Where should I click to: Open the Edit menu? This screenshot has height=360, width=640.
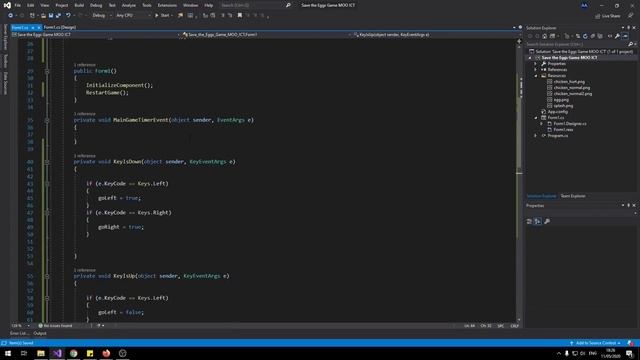click(31, 5)
